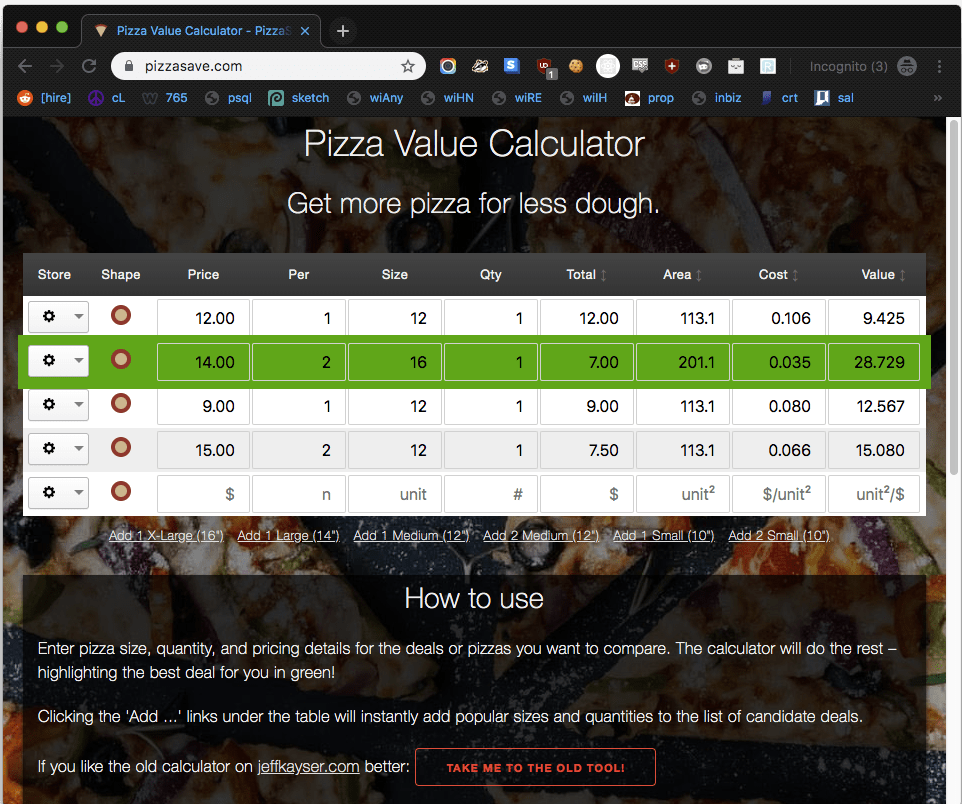
Task: Toggle the round shape icon in the 14.00 row
Action: tap(121, 360)
